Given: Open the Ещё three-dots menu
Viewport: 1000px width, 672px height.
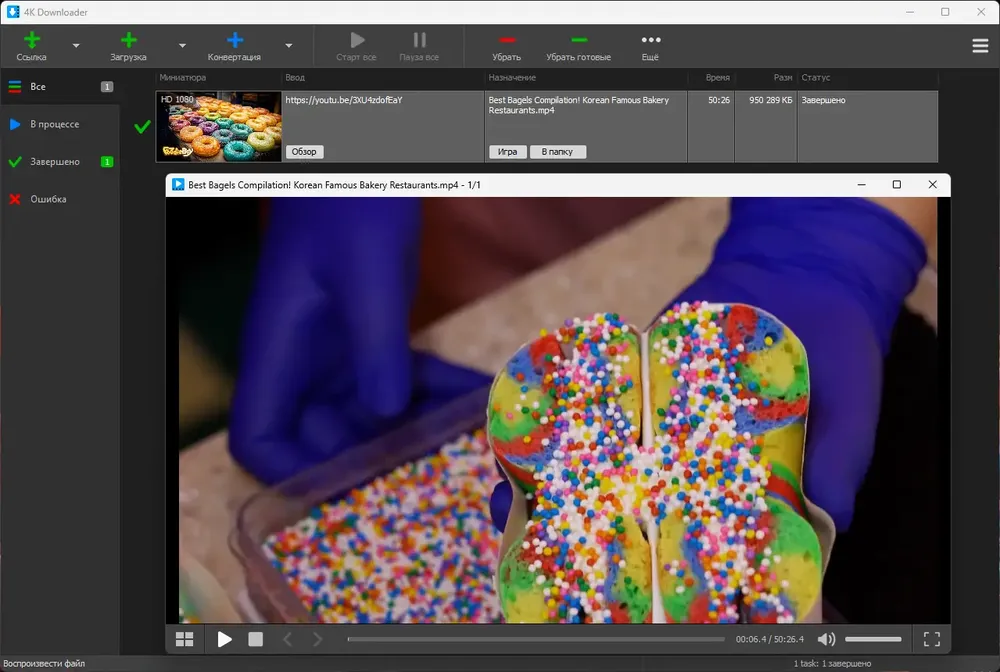Looking at the screenshot, I should click(x=651, y=40).
